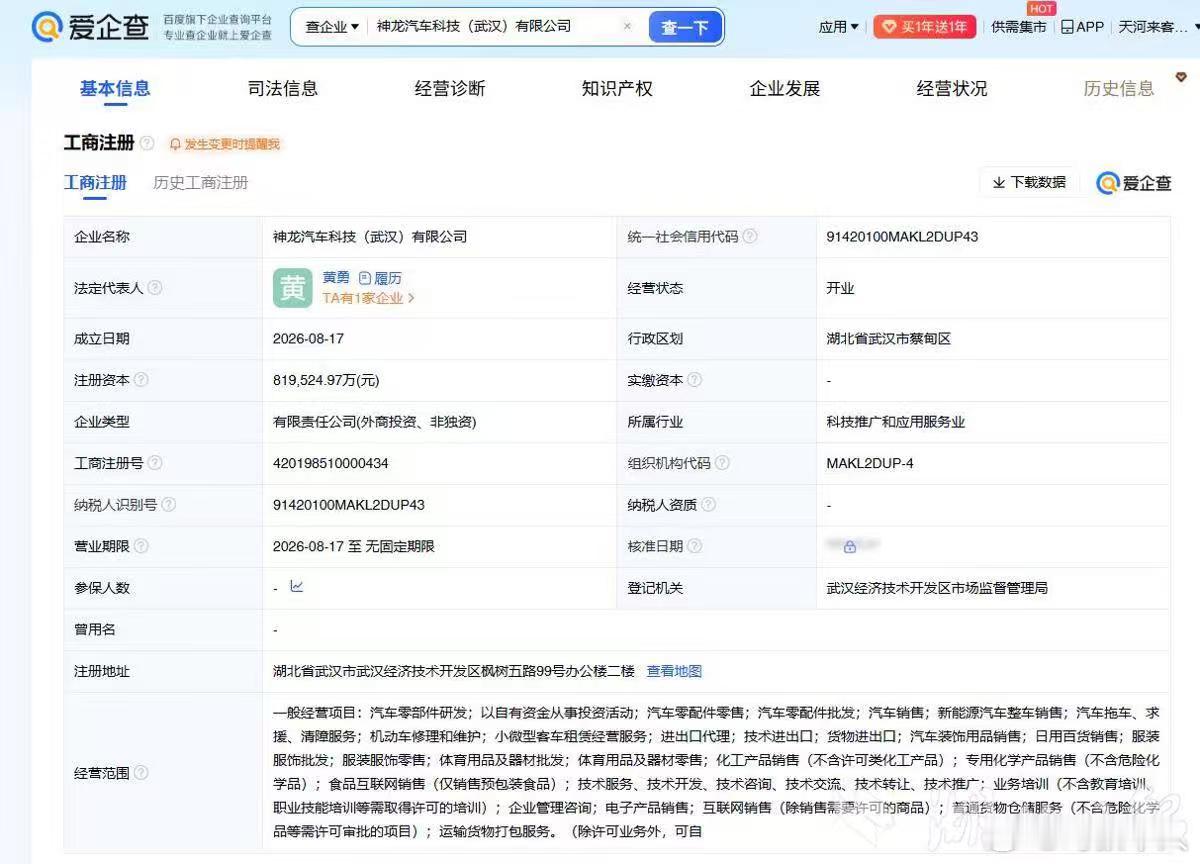The image size is (1200, 864).
Task: Switch to the 企业发展 tab
Action: coord(785,88)
